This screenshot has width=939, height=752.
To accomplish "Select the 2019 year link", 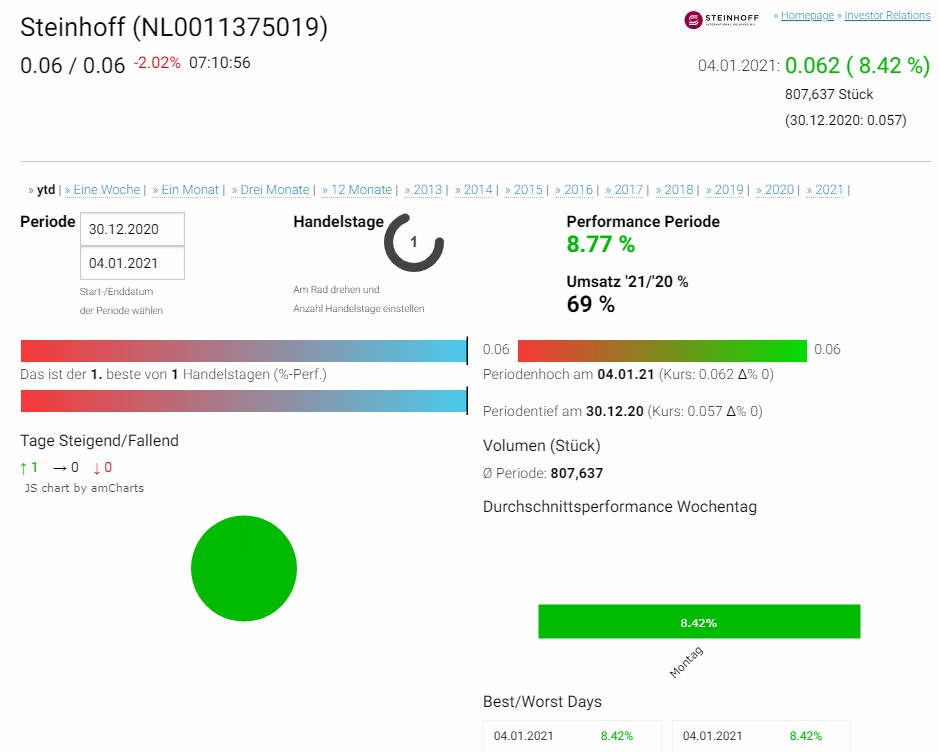I will pyautogui.click(x=729, y=190).
